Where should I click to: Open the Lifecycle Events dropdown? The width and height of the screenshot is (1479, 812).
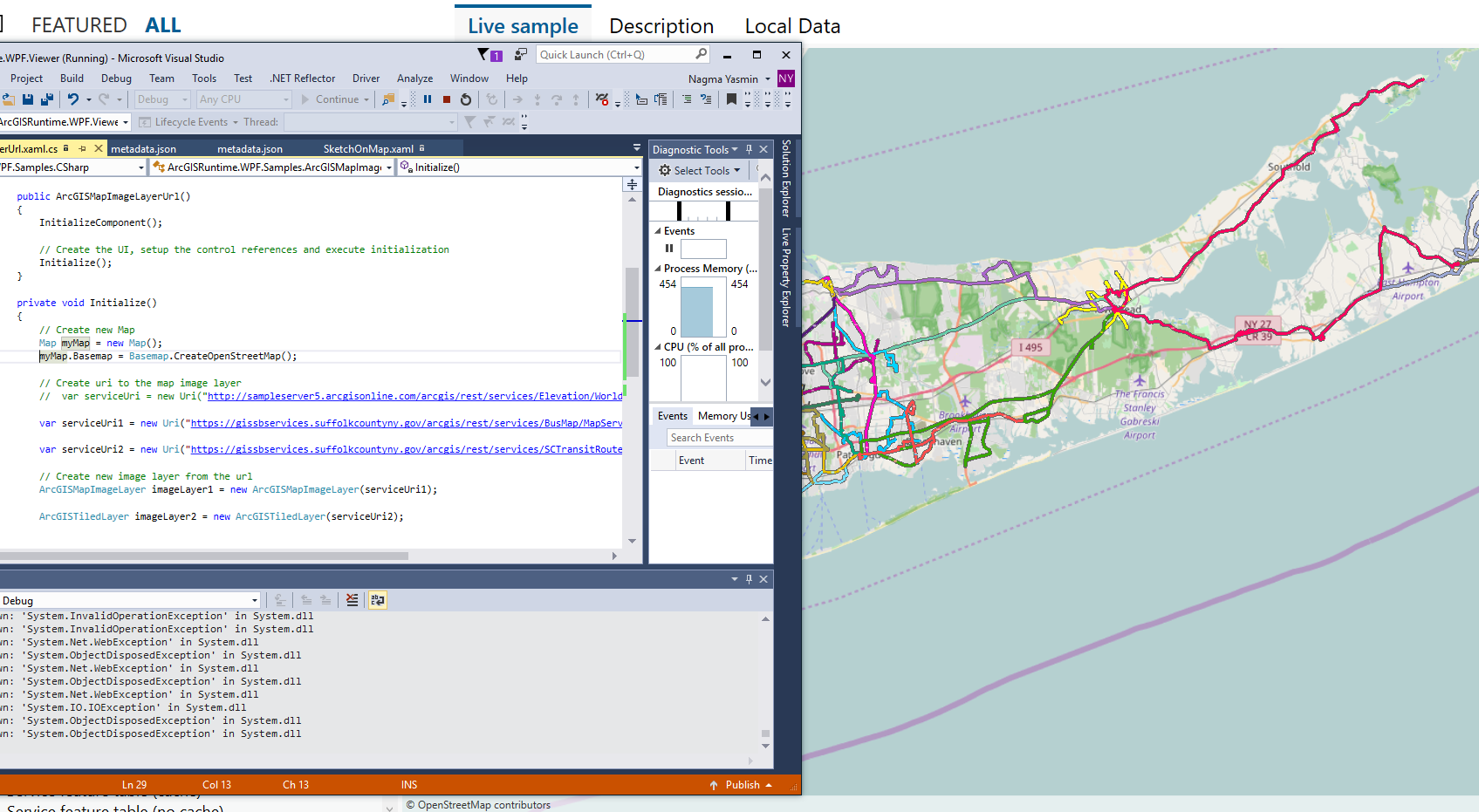pos(236,122)
